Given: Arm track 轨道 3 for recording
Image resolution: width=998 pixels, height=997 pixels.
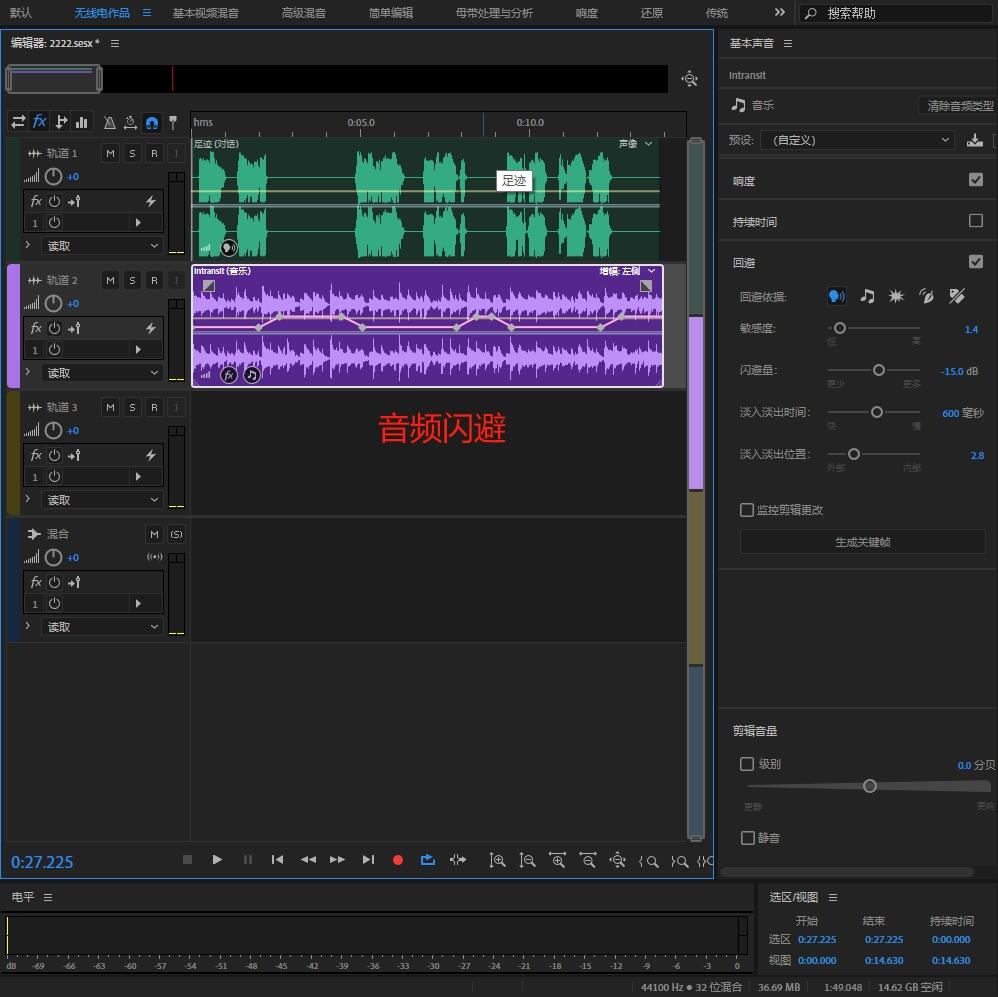Looking at the screenshot, I should click(154, 407).
